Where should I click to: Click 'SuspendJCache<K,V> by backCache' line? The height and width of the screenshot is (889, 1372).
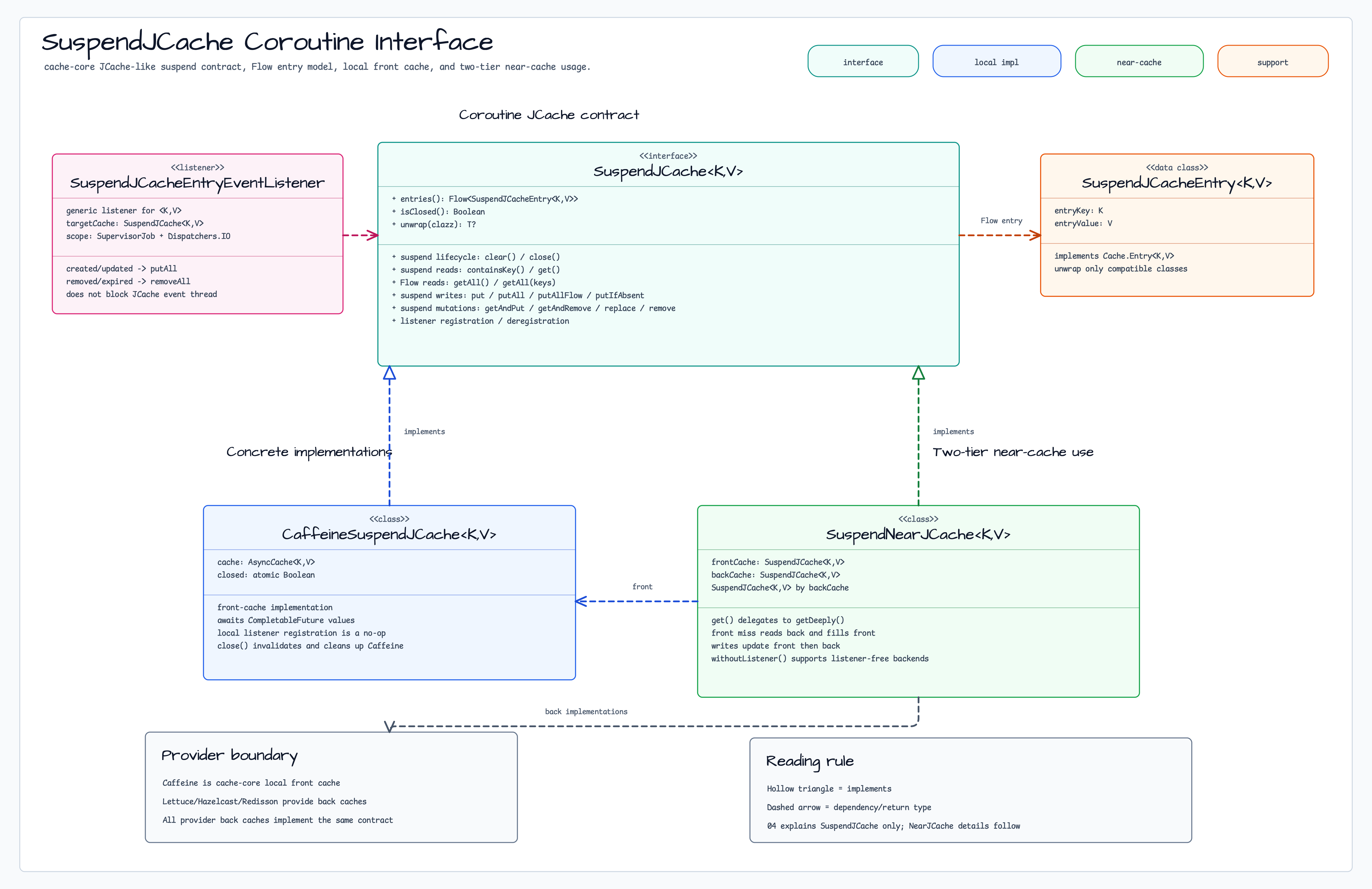click(x=780, y=588)
